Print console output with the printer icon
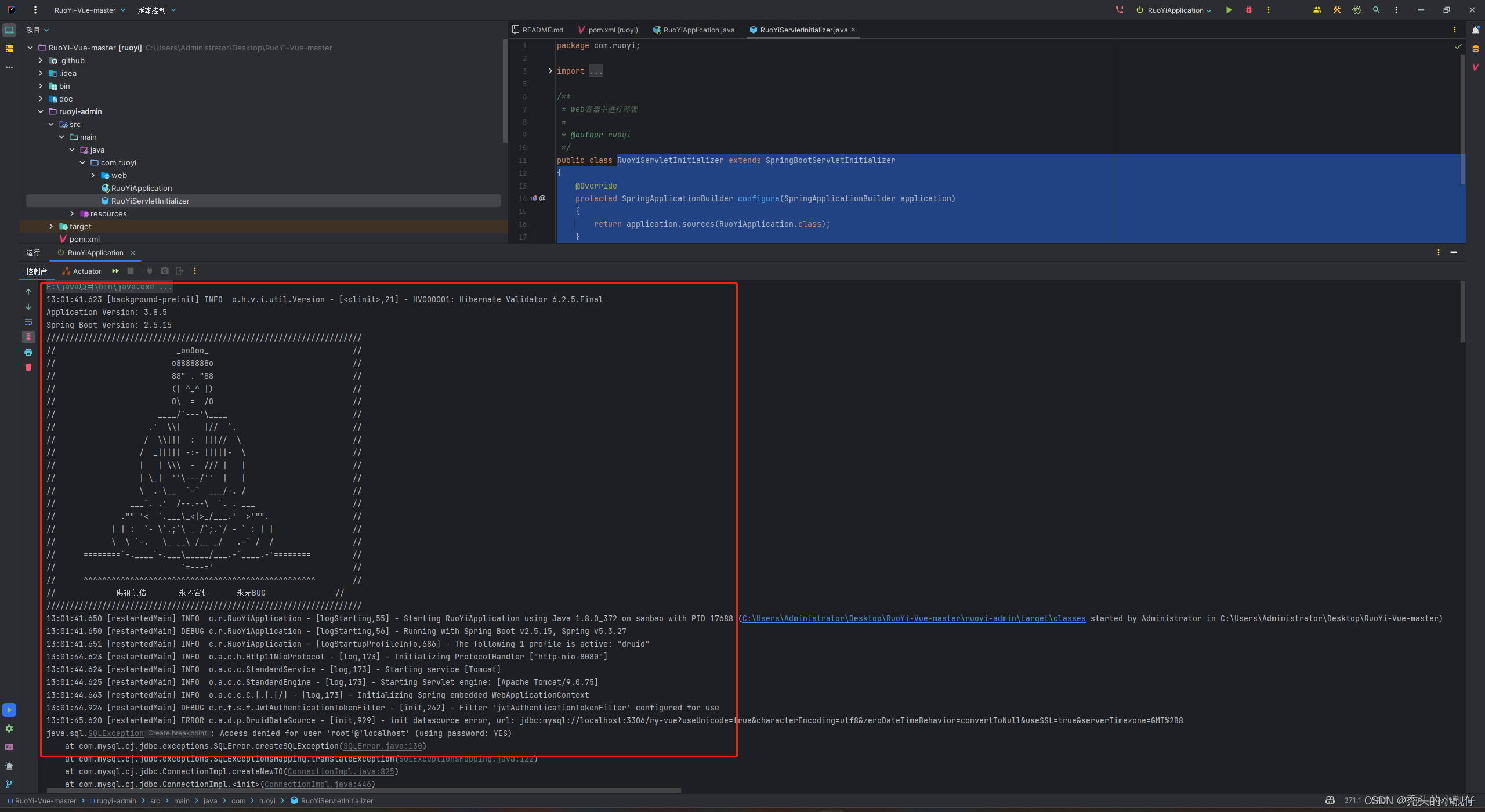This screenshot has width=1485, height=812. [28, 352]
